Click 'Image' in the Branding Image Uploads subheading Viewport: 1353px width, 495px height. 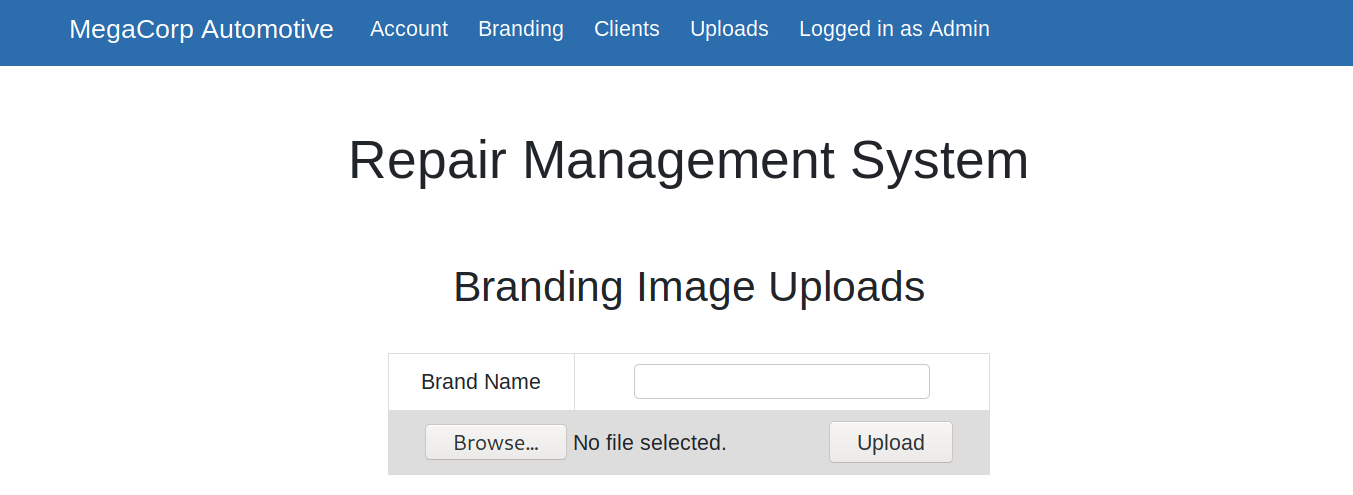(x=695, y=287)
